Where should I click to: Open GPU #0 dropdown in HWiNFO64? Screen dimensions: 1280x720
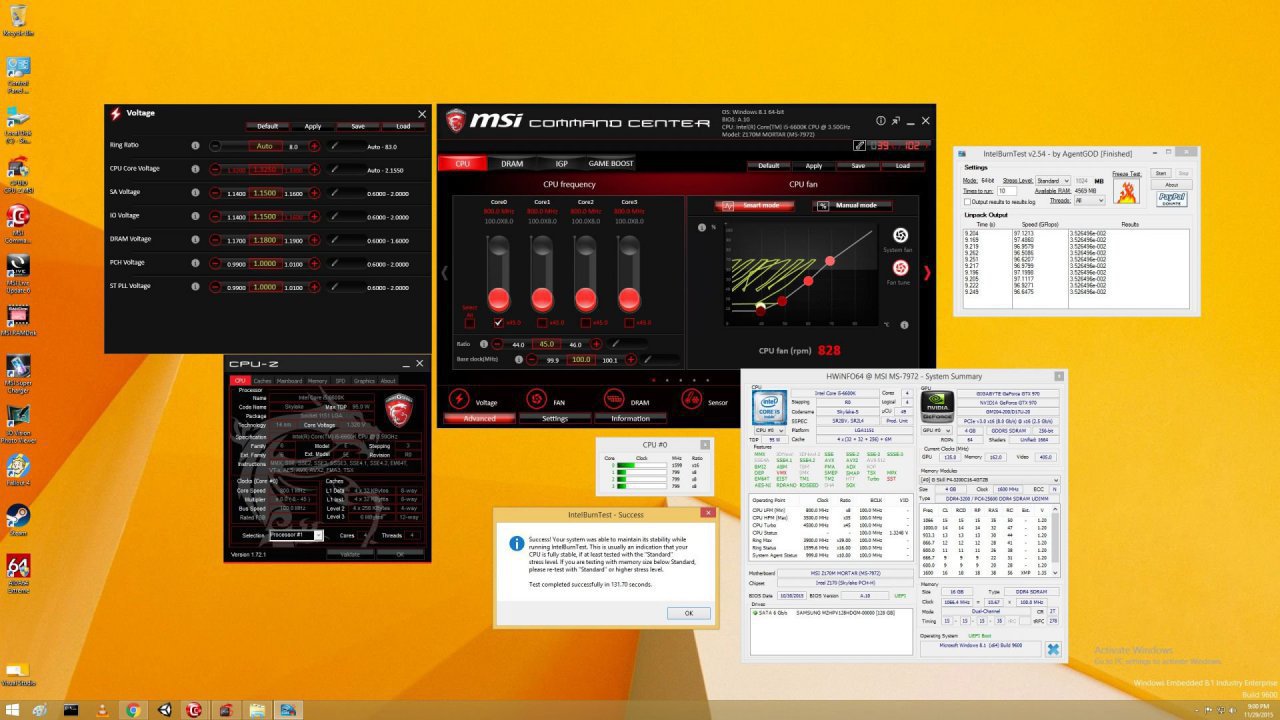click(936, 431)
